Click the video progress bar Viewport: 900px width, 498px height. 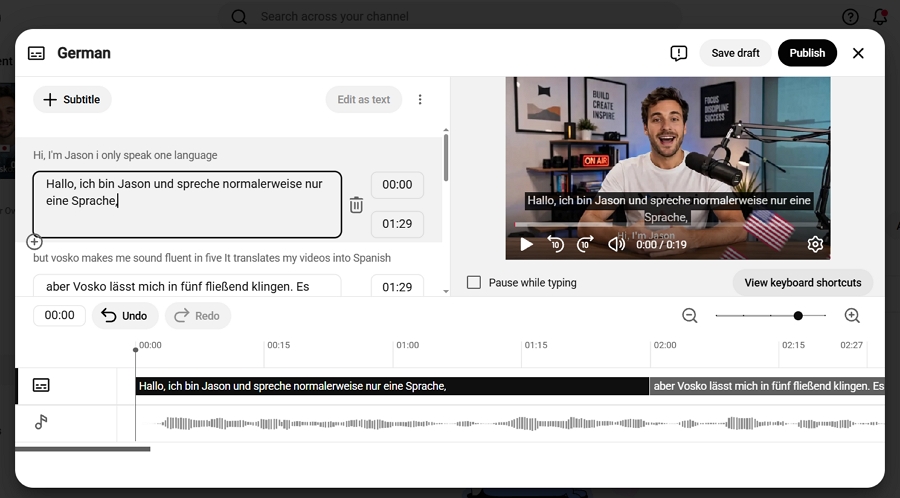tap(668, 224)
